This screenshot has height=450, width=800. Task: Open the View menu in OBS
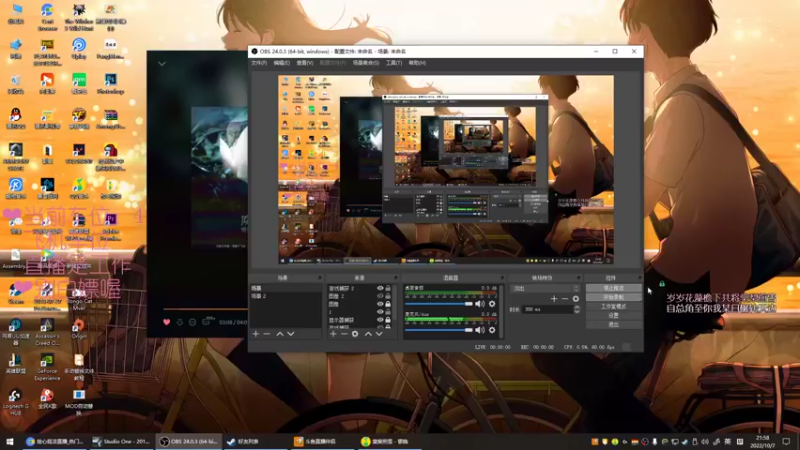305,63
